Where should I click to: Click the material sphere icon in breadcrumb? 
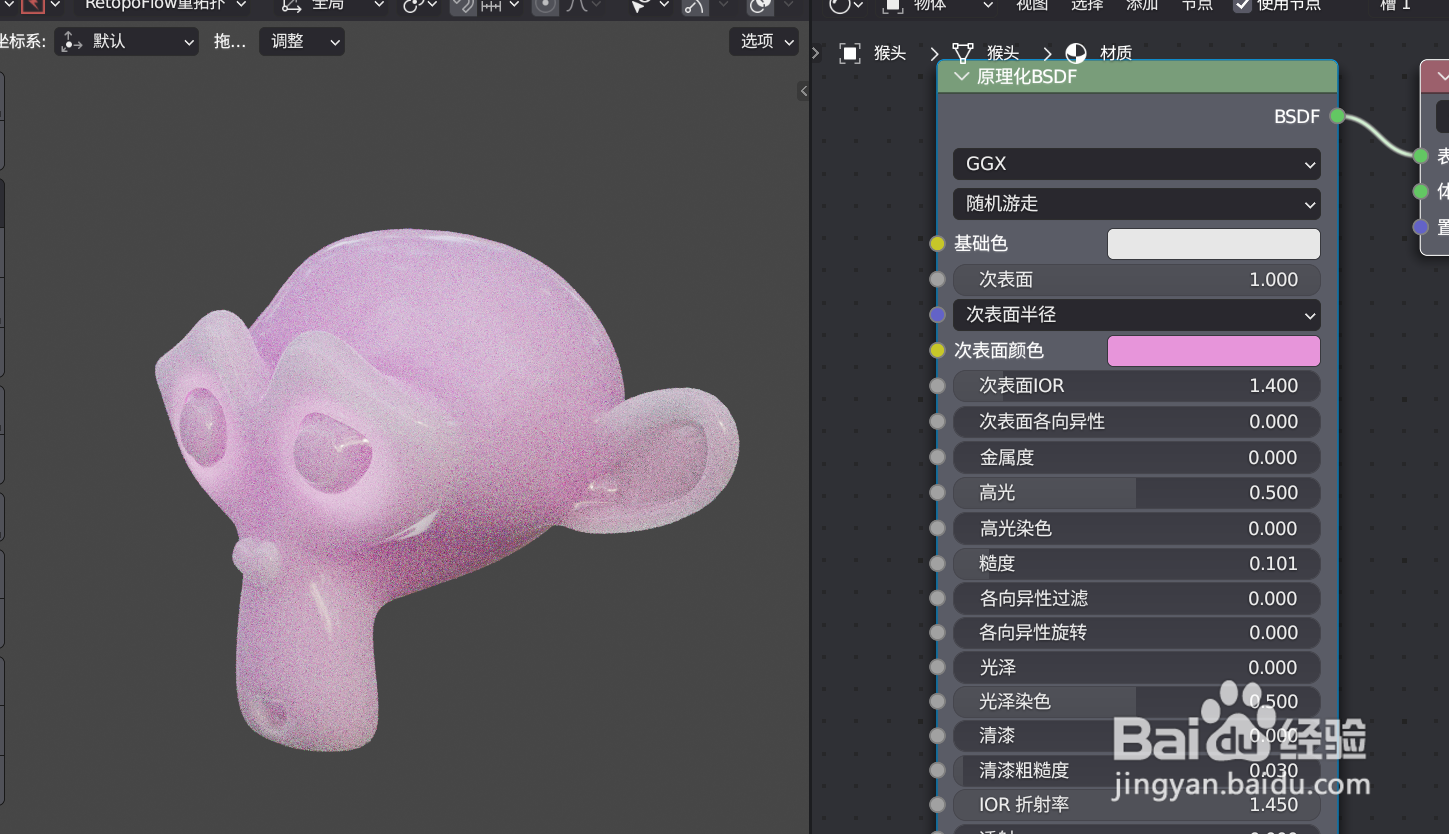[1076, 53]
